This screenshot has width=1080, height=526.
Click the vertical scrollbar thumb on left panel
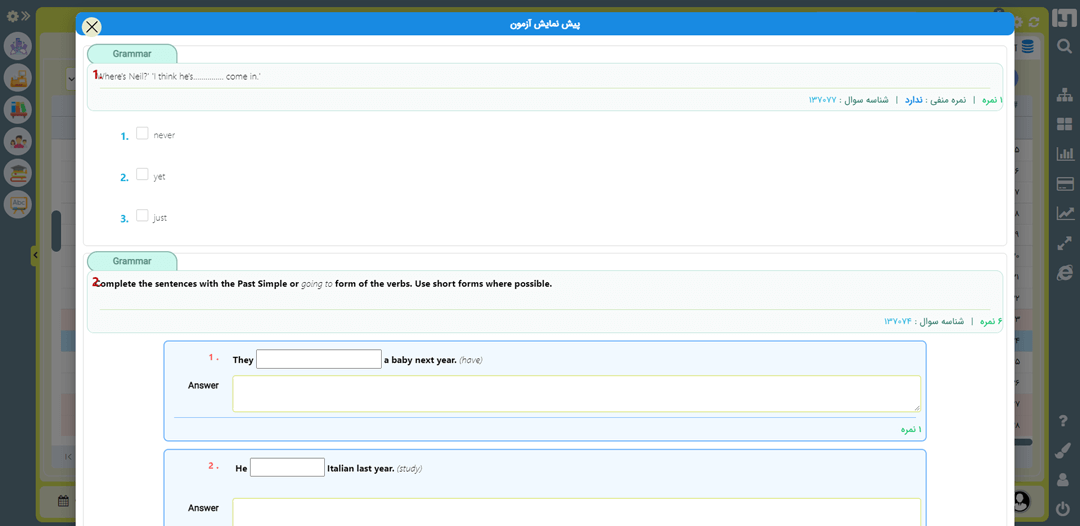click(x=56, y=231)
